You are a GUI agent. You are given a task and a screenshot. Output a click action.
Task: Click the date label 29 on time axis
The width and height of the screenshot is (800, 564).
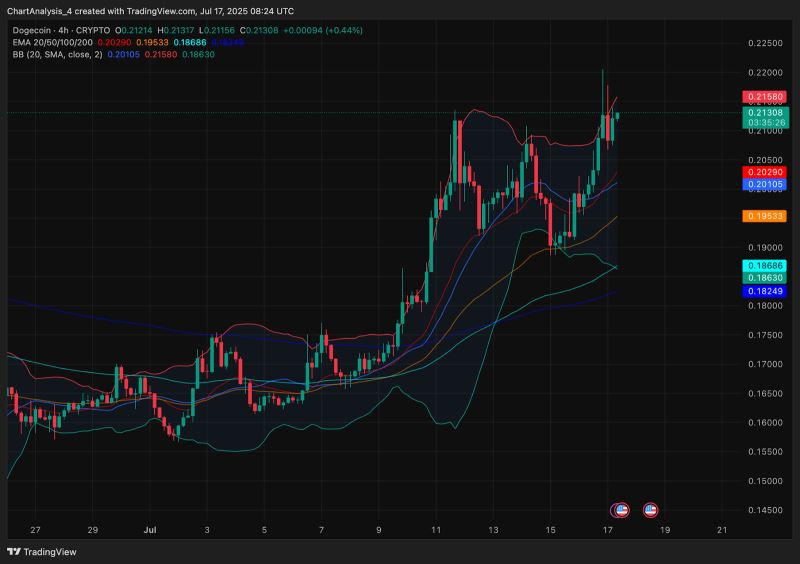point(92,530)
